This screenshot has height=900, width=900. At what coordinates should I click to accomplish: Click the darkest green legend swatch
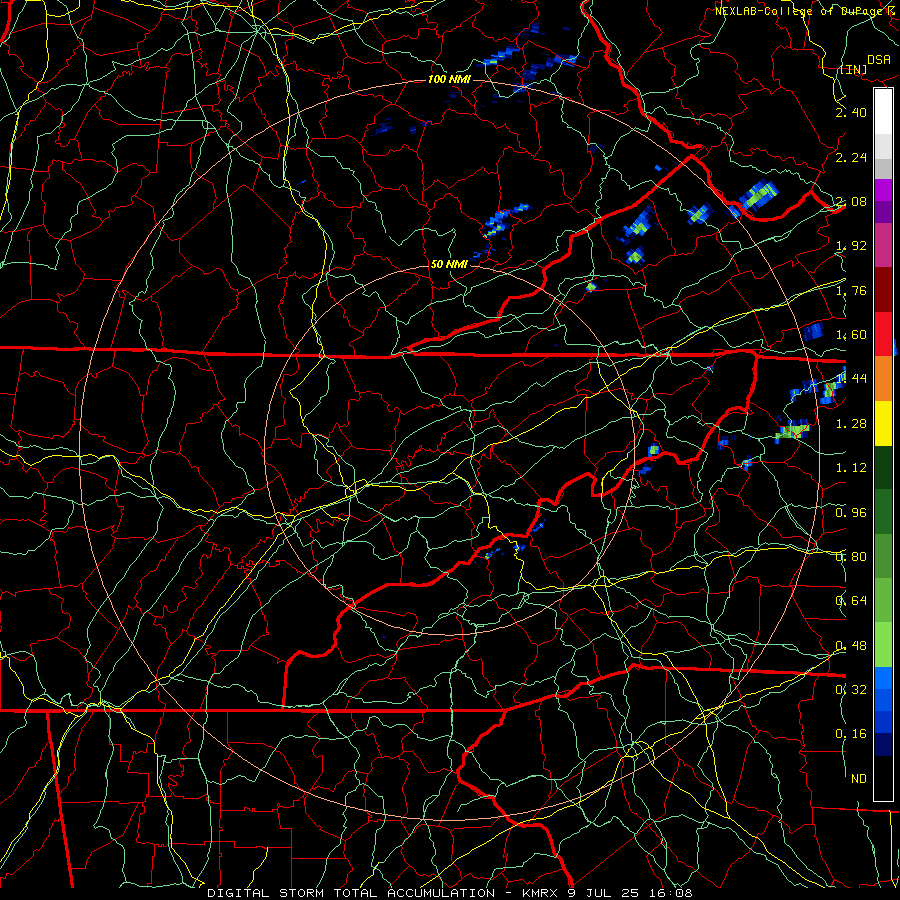point(883,468)
